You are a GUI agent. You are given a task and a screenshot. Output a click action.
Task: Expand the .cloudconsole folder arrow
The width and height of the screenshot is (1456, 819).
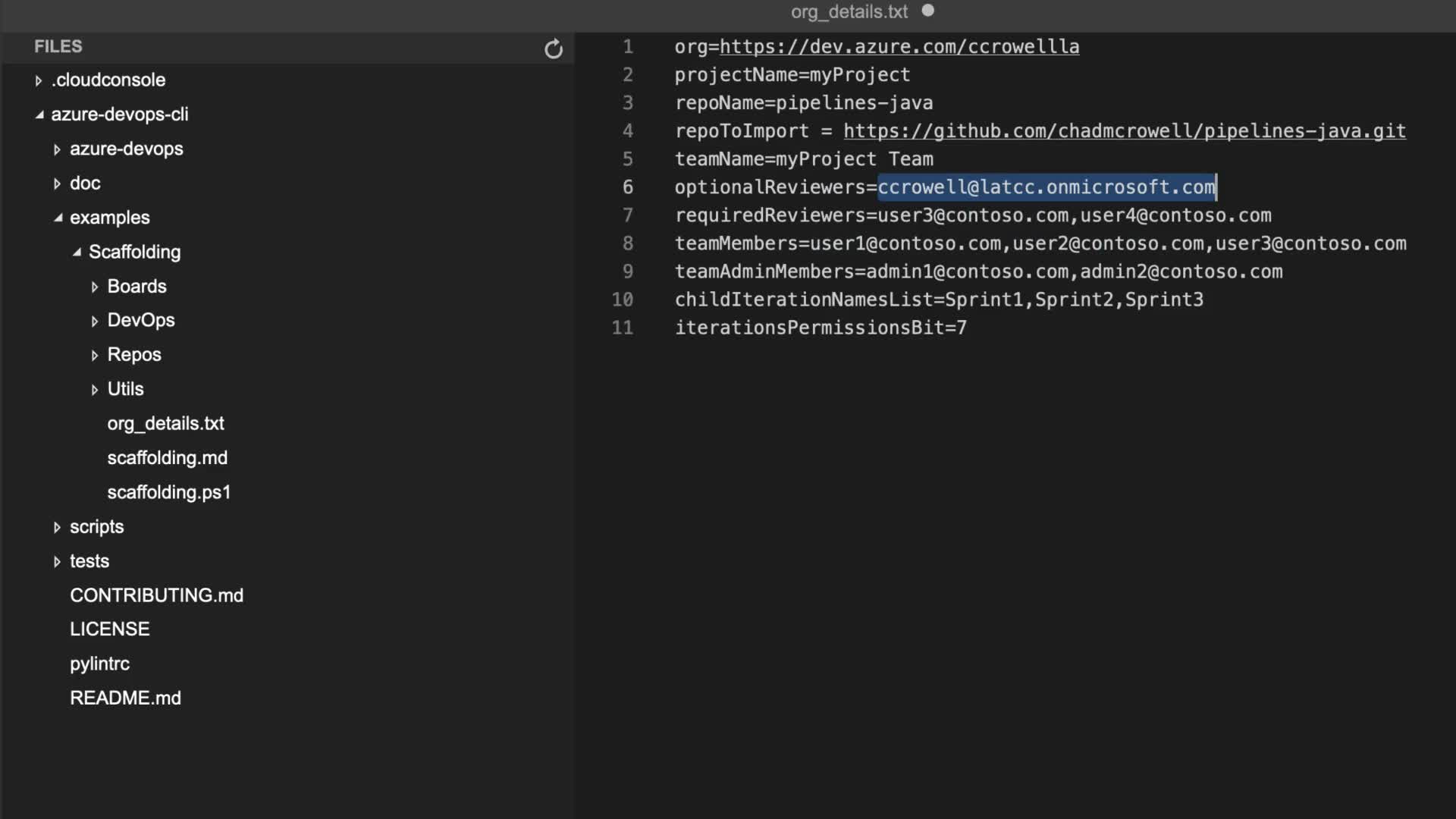39,80
